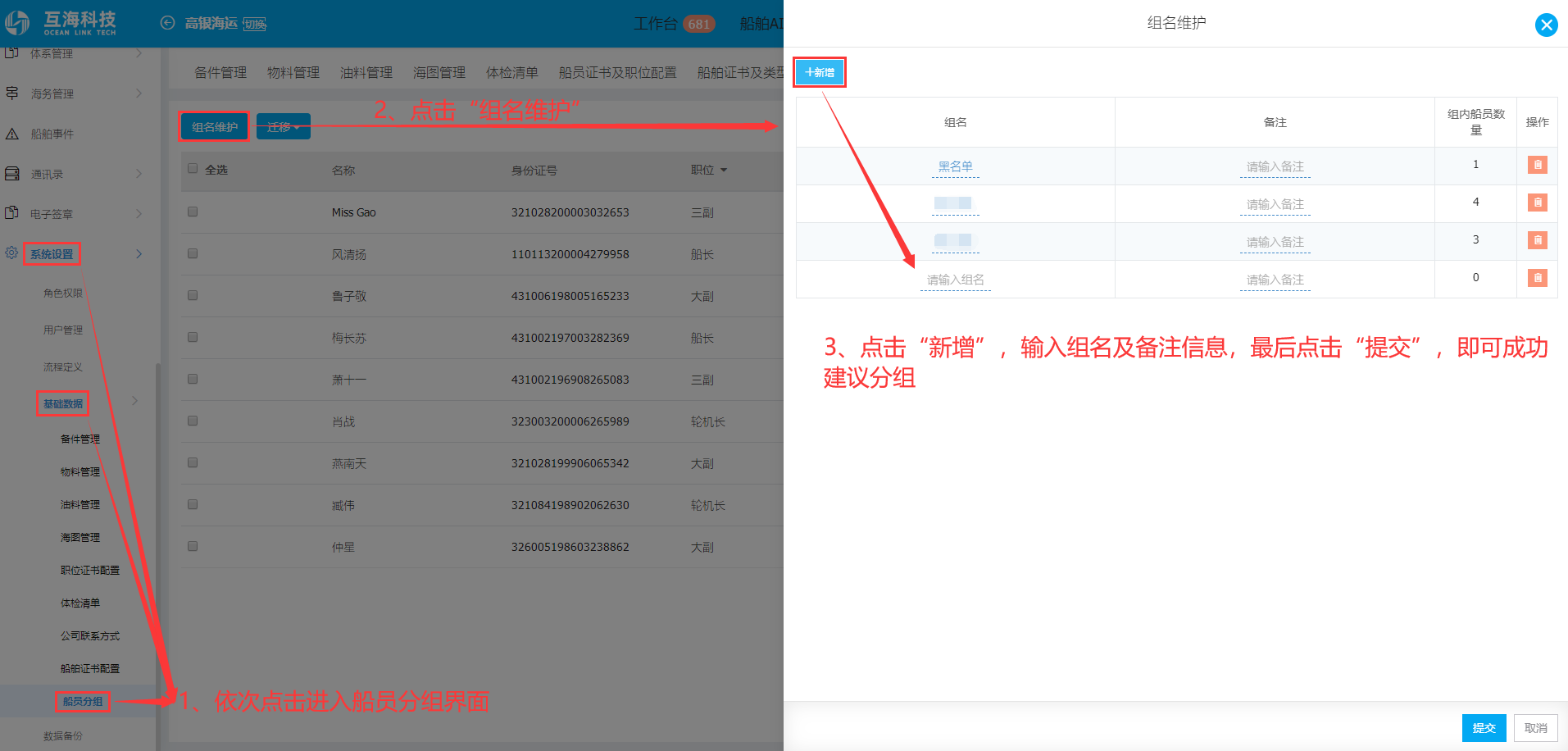
Task: Click the 船舶事件 warning icon
Action: pos(12,133)
